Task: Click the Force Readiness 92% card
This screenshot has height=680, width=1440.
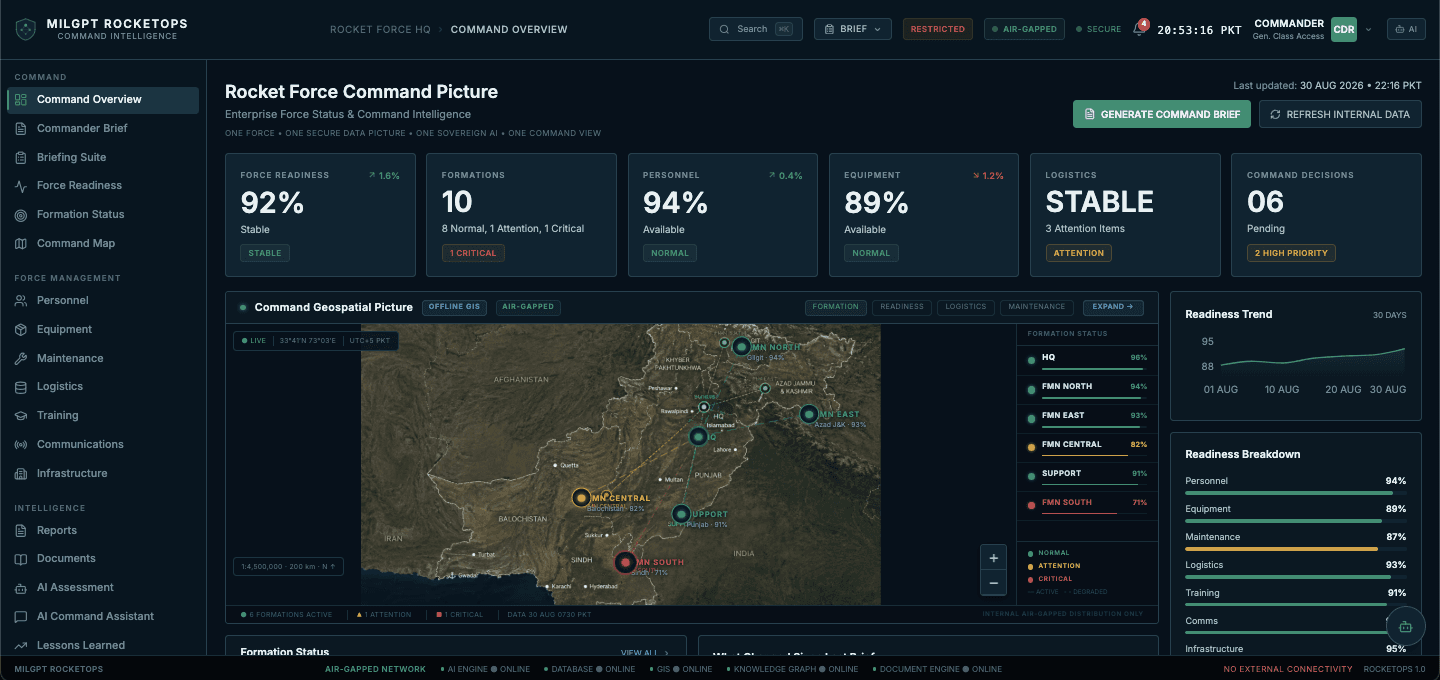Action: tap(320, 215)
